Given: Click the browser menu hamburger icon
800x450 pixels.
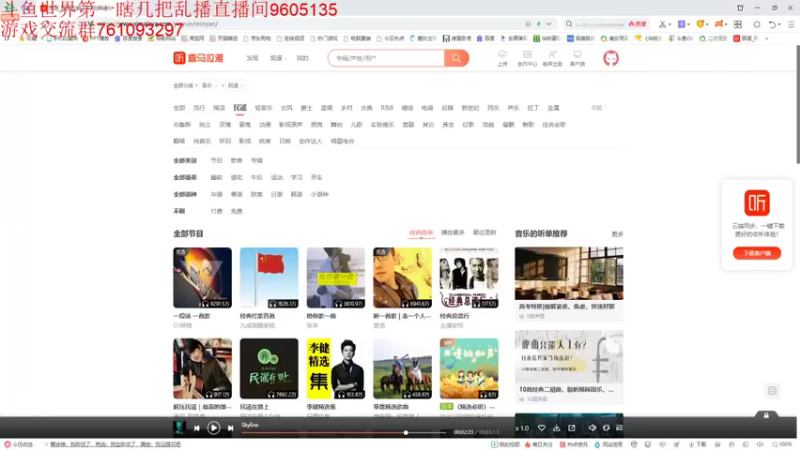Looking at the screenshot, I should [x=791, y=24].
